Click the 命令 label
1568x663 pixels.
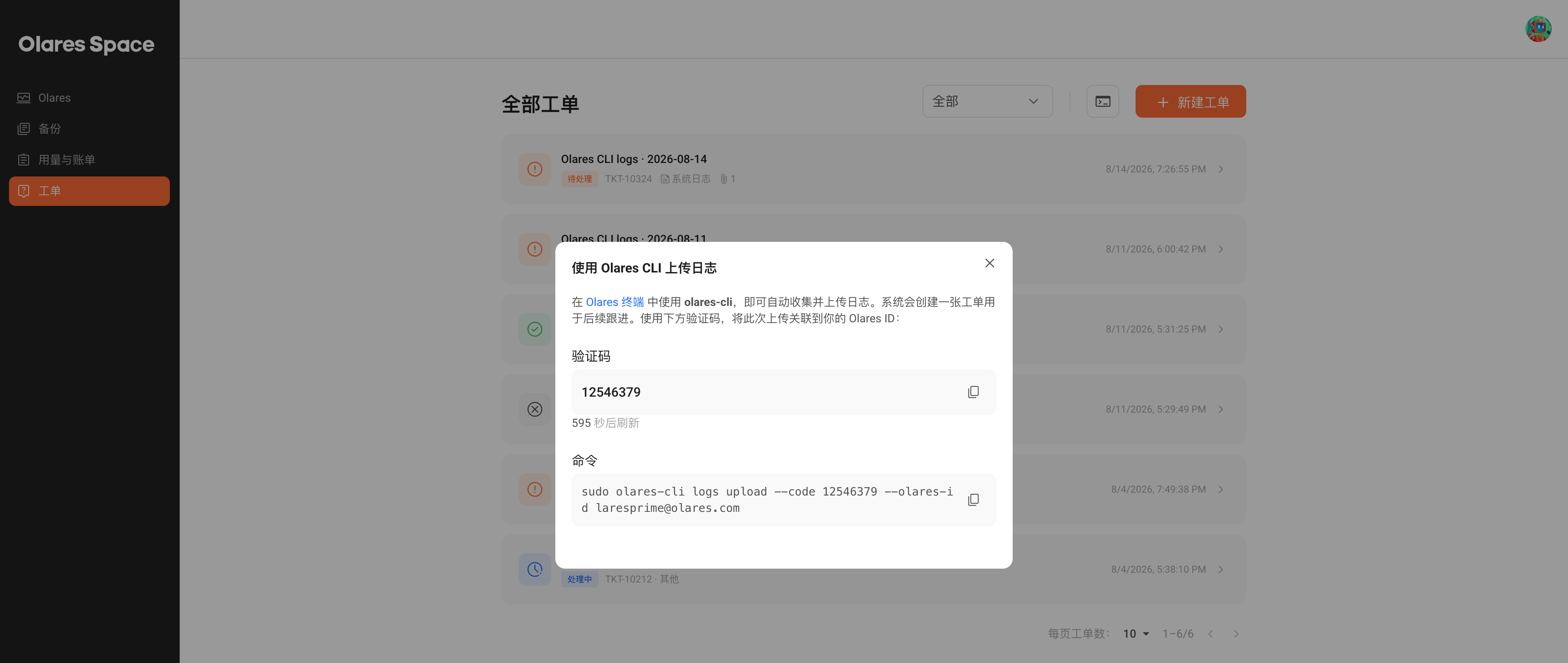[584, 461]
